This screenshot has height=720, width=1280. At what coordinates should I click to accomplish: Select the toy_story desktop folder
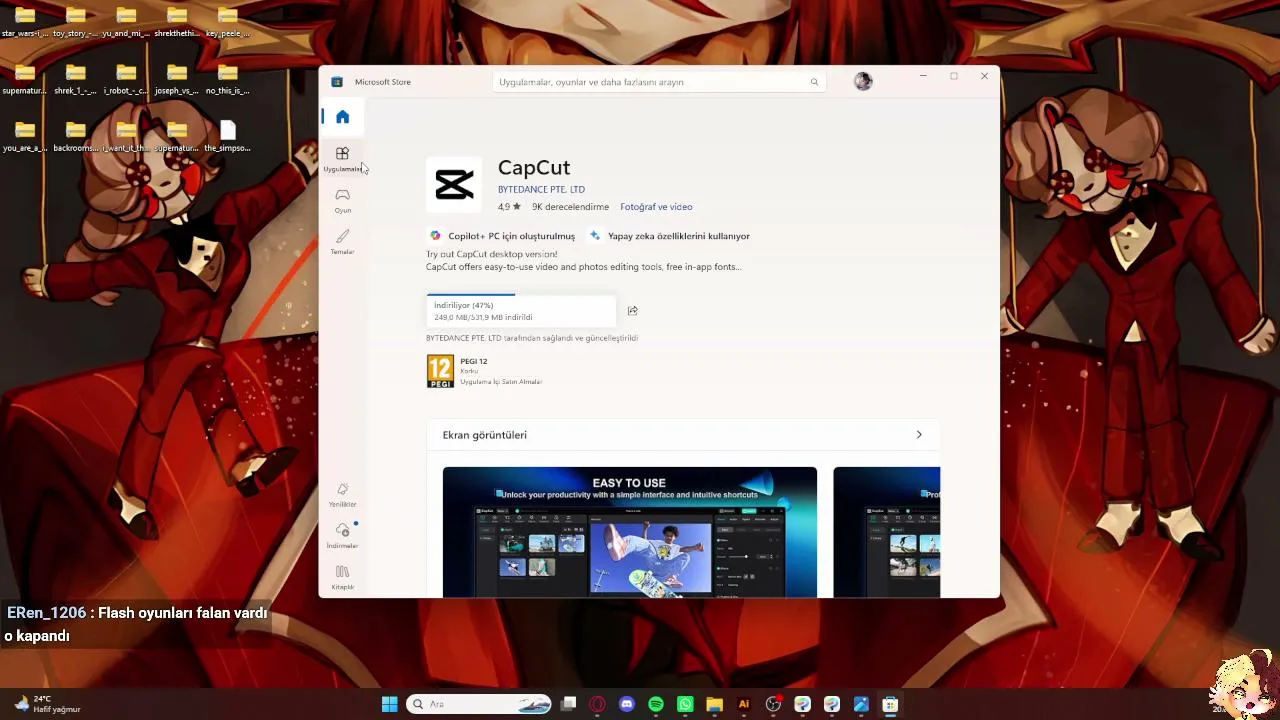[x=76, y=22]
